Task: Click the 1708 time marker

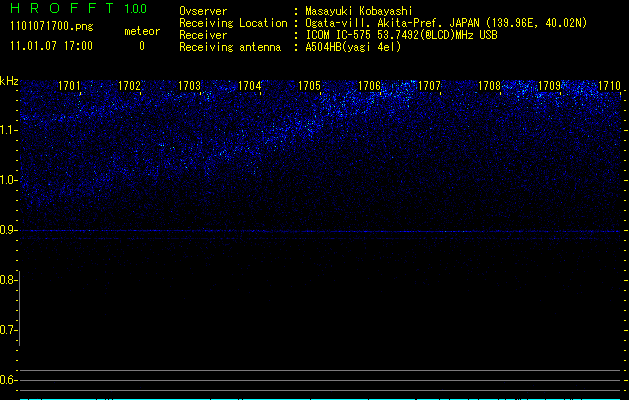Action: 489,86
